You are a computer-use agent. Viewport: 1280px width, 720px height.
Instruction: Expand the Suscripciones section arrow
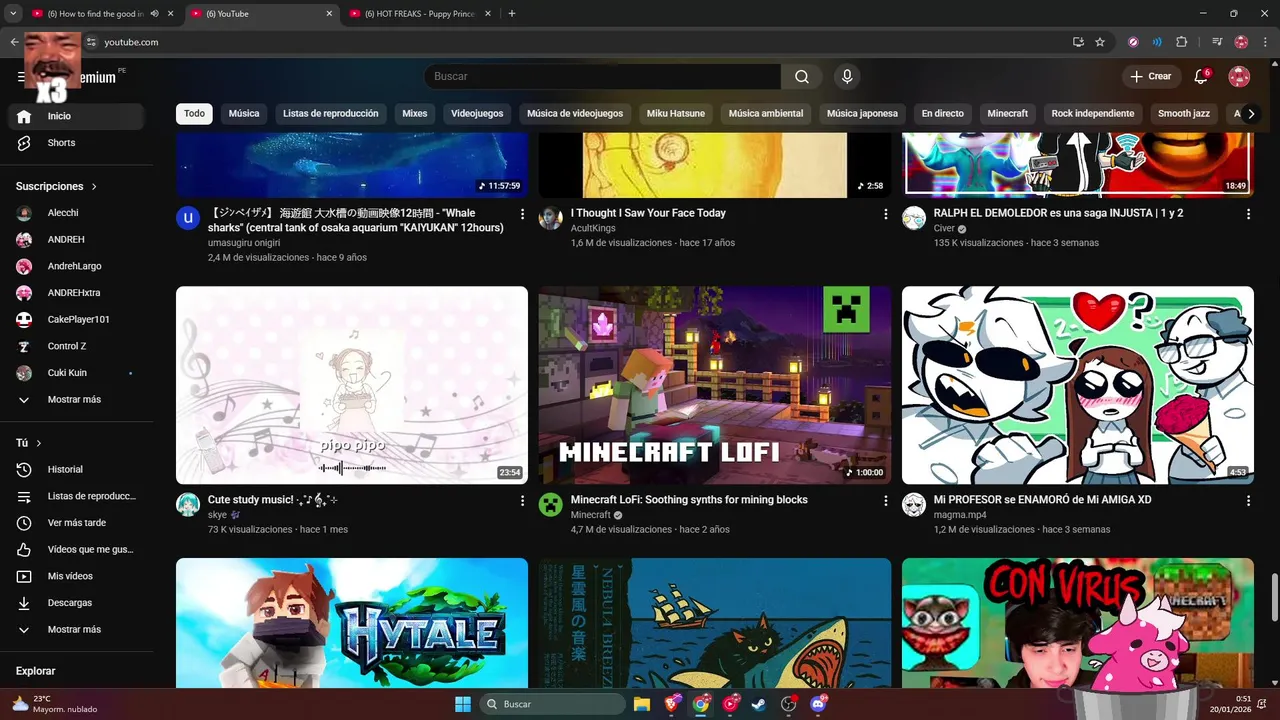94,187
